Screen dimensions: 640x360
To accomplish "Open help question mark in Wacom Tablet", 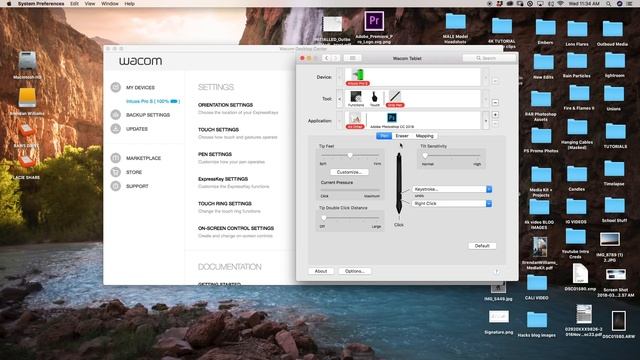I will coord(496,271).
